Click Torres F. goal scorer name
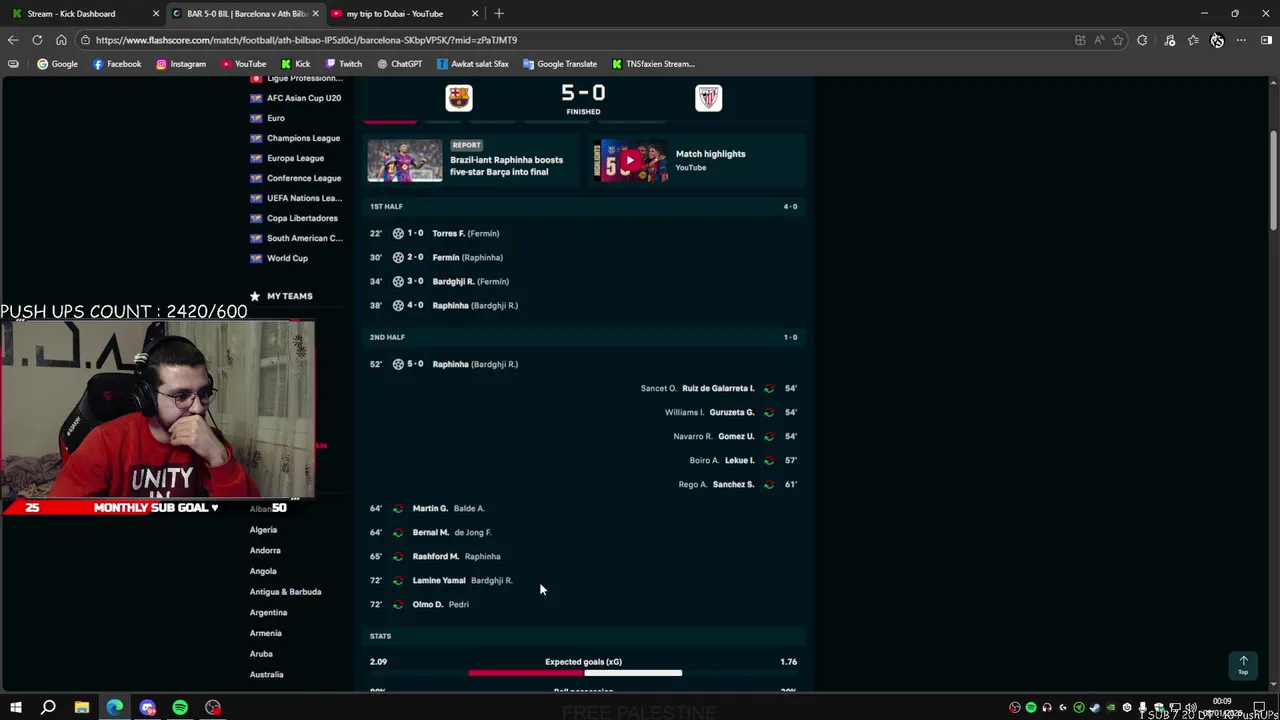1280x720 pixels. [448, 233]
